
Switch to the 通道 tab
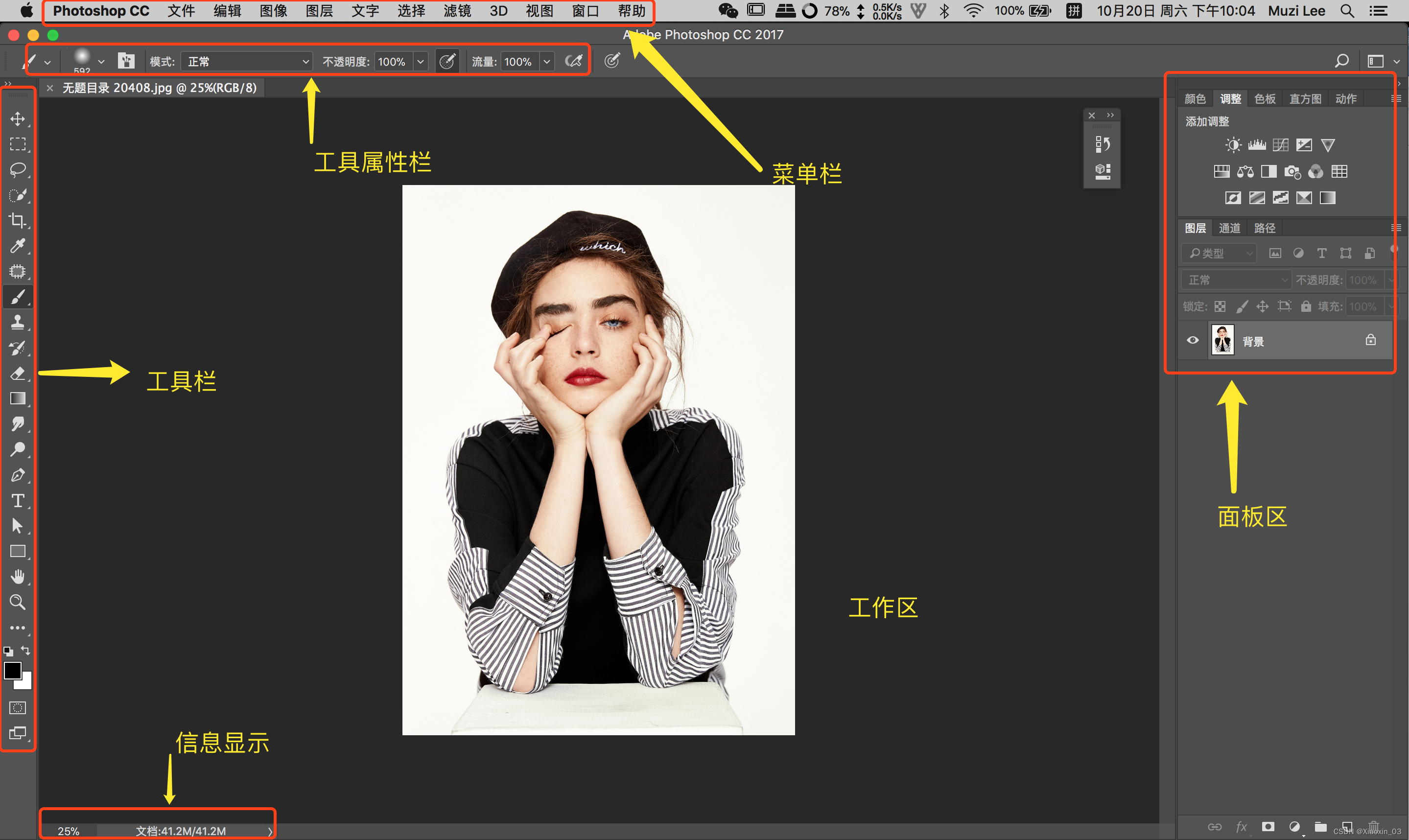(1229, 228)
